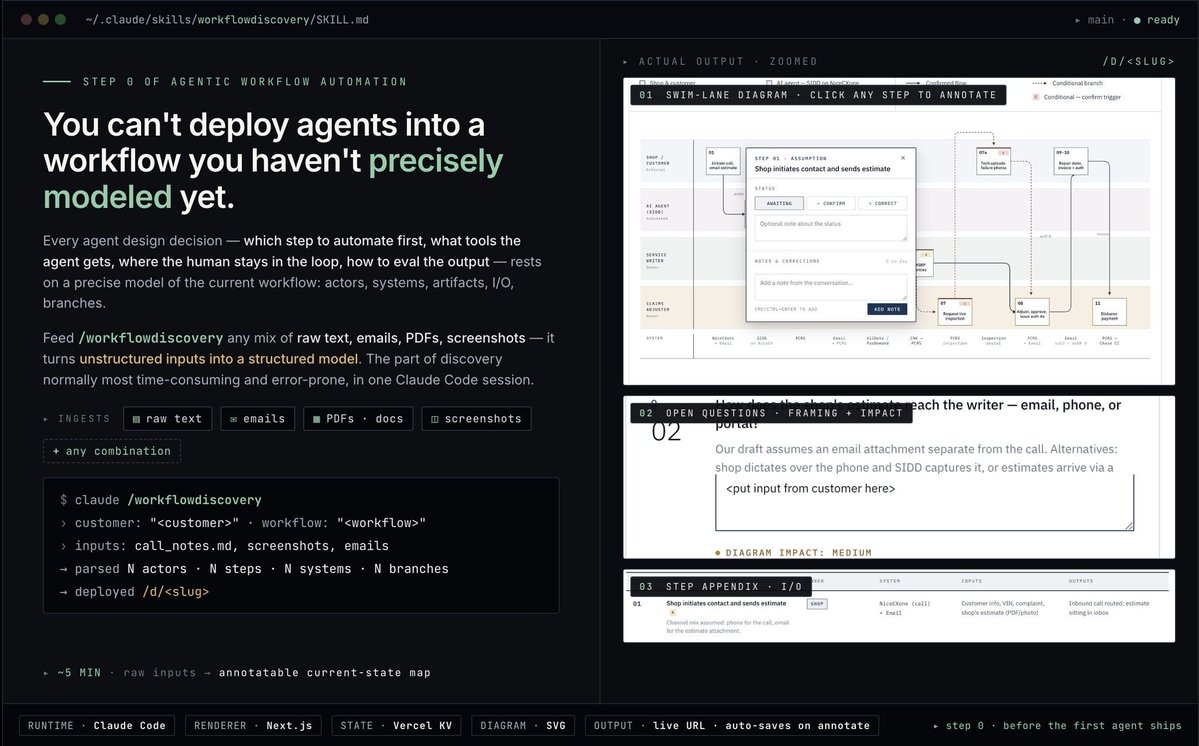
Task: Click the 'Output · live URL' footer chip
Action: pyautogui.click(x=732, y=725)
